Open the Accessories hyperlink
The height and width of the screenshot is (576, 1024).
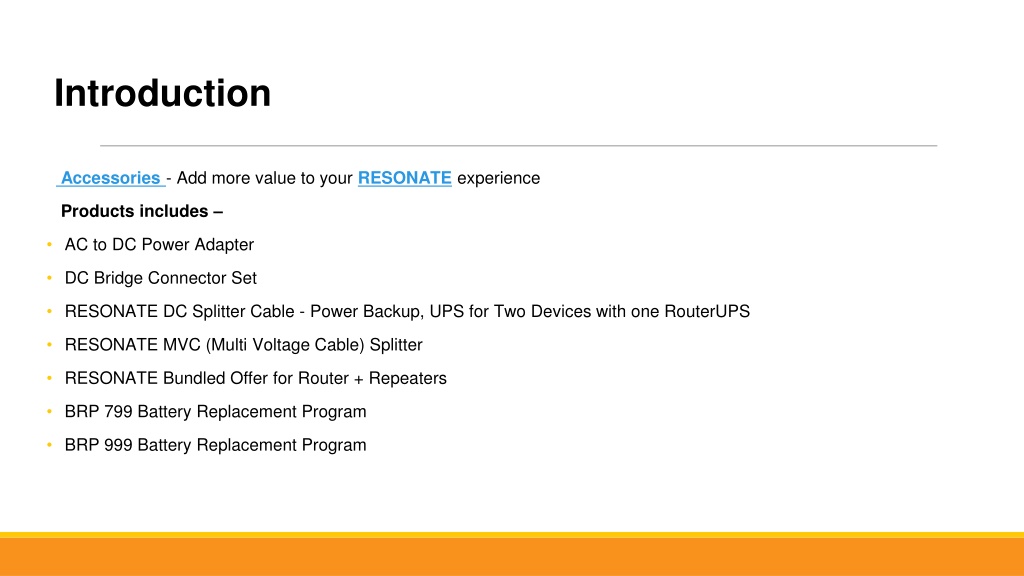(x=110, y=178)
